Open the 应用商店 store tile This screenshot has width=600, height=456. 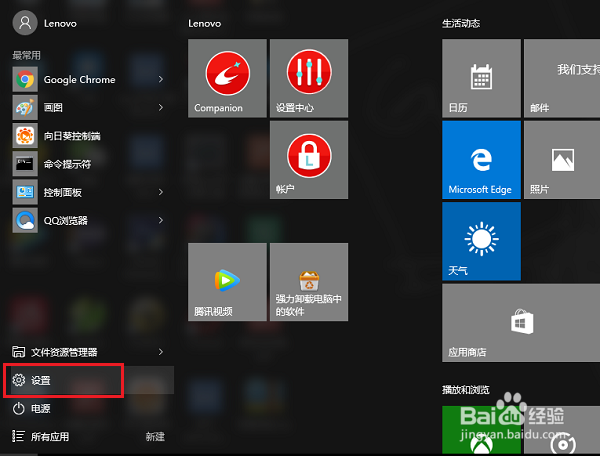521,323
